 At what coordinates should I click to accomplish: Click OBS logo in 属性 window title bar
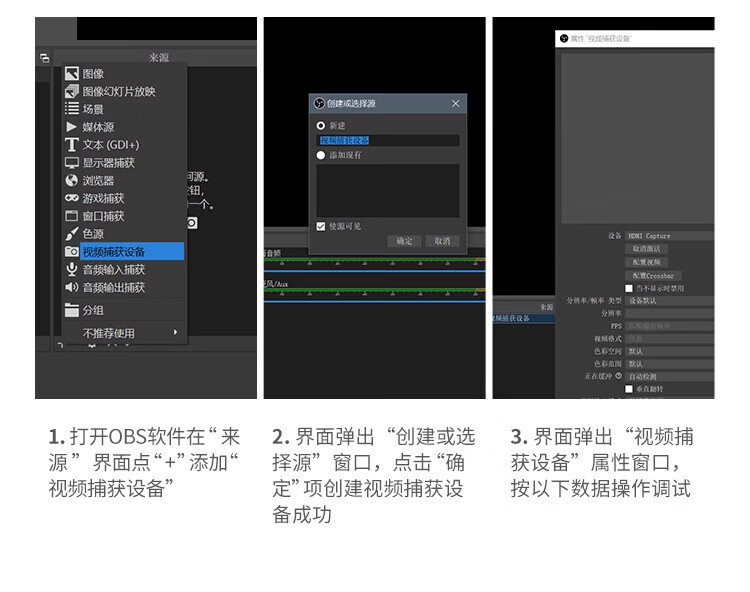coord(564,38)
